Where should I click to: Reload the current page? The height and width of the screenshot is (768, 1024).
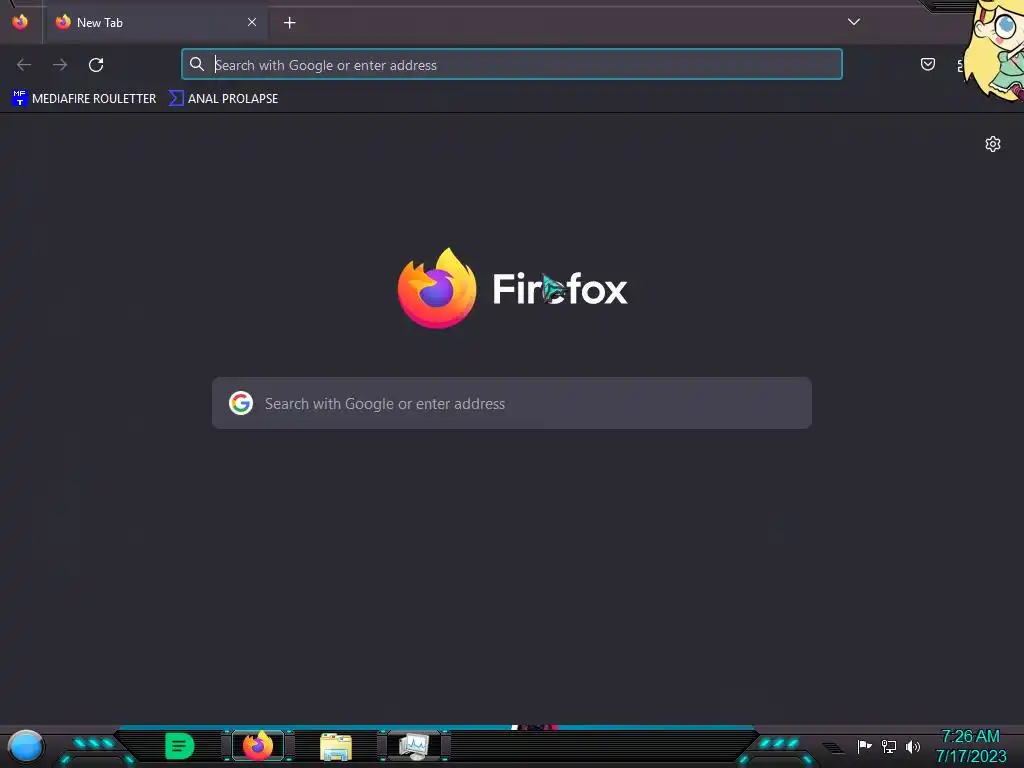click(96, 65)
